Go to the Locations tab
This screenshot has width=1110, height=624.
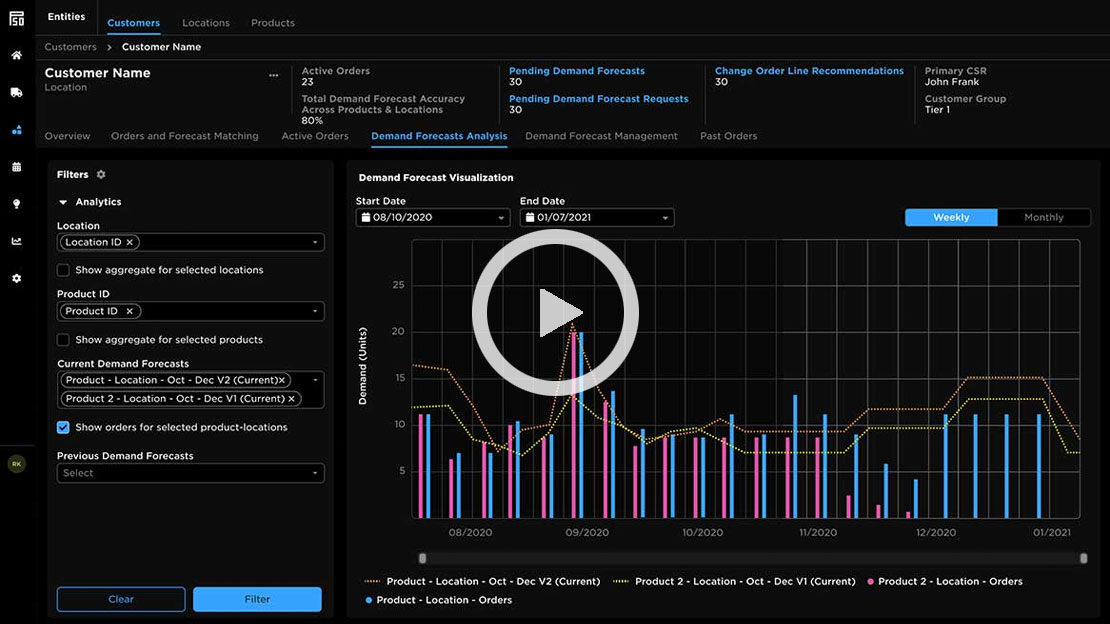click(x=205, y=23)
